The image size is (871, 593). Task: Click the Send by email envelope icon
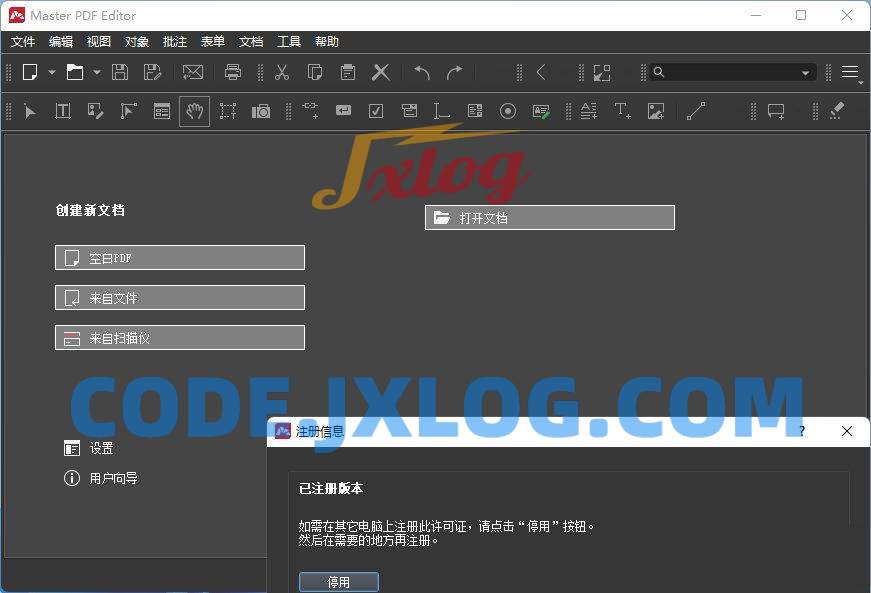(193, 72)
